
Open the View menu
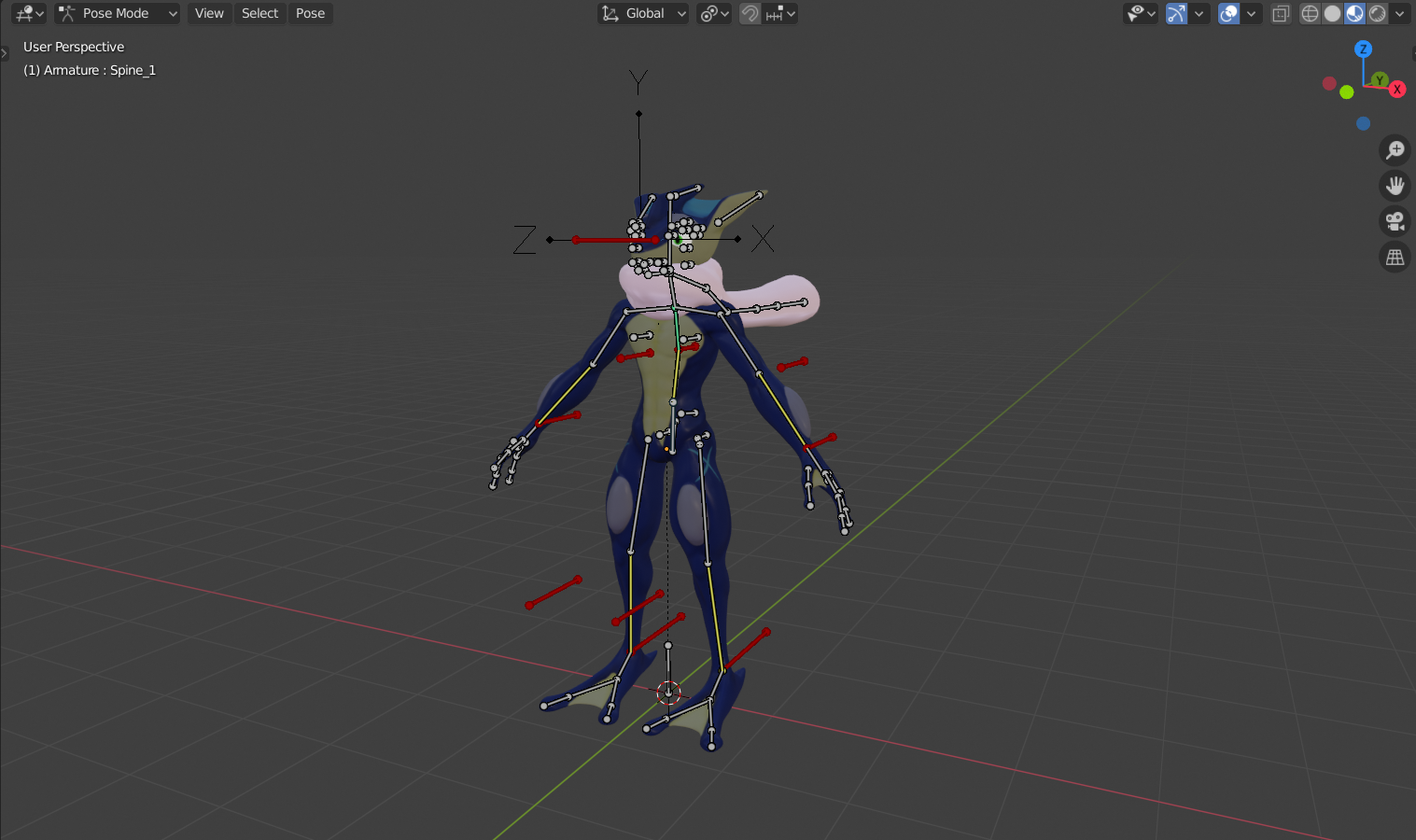point(209,13)
